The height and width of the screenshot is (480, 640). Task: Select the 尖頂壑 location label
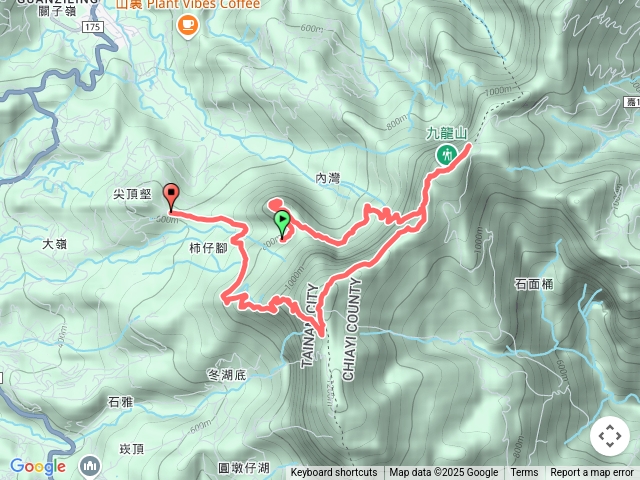(132, 194)
